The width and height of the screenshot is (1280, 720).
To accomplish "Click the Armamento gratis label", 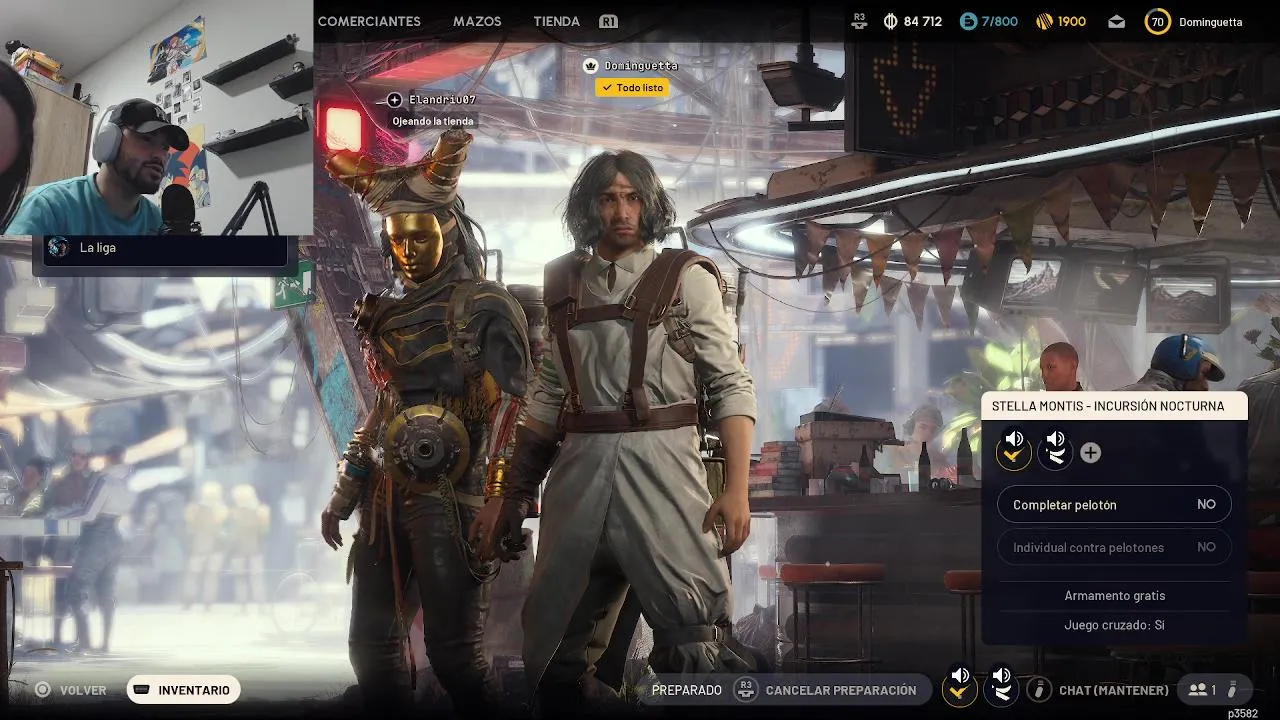I will (x=1114, y=595).
